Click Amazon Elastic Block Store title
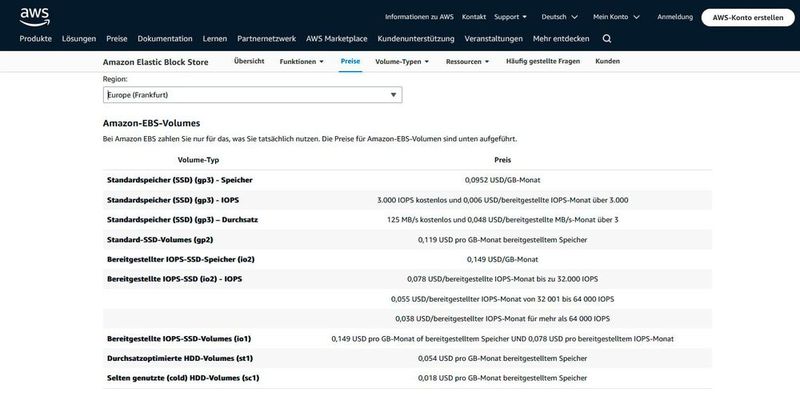Viewport: 800px width, 400px height. point(156,62)
